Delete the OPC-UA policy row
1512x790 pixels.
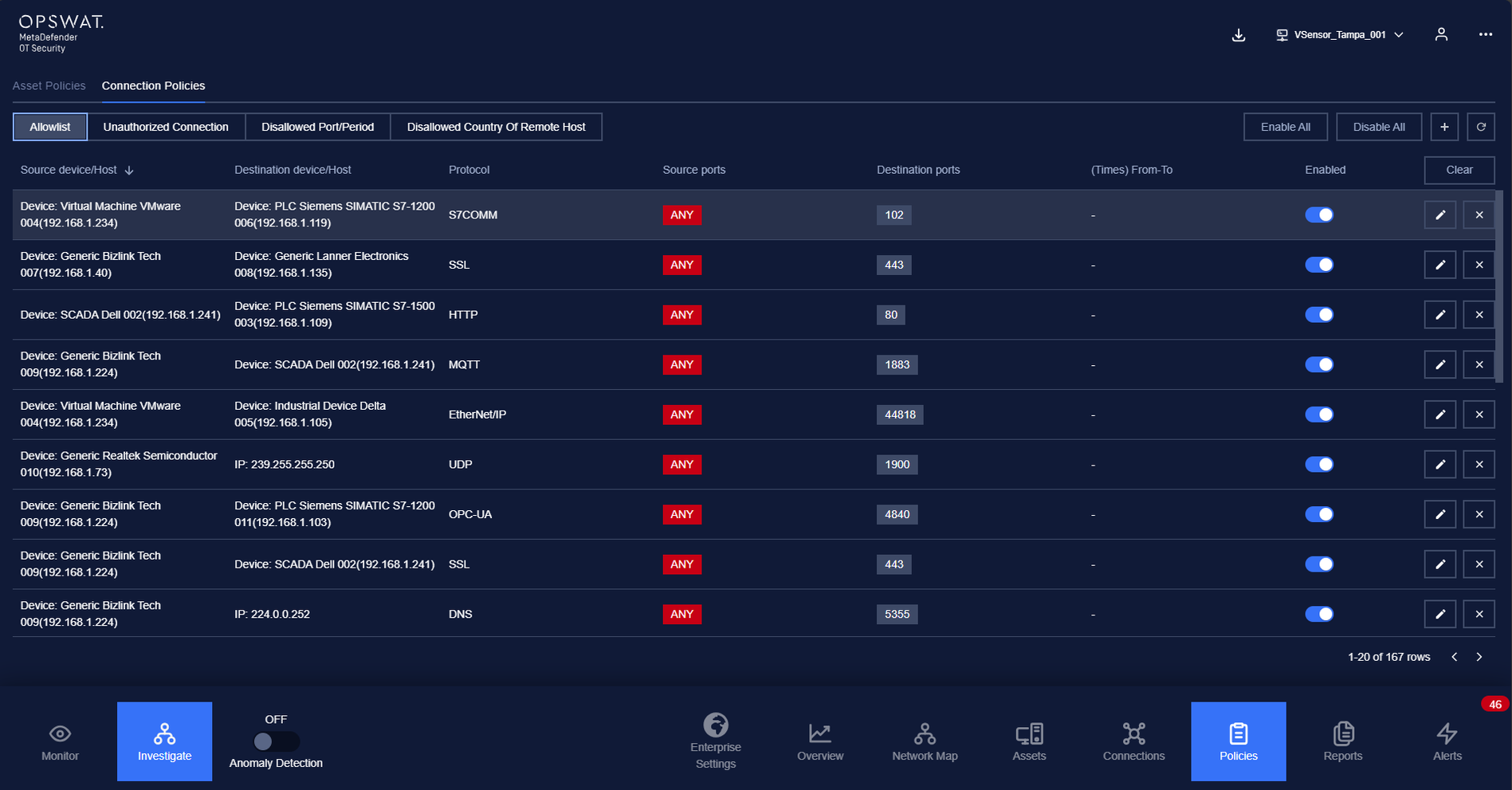tap(1479, 514)
